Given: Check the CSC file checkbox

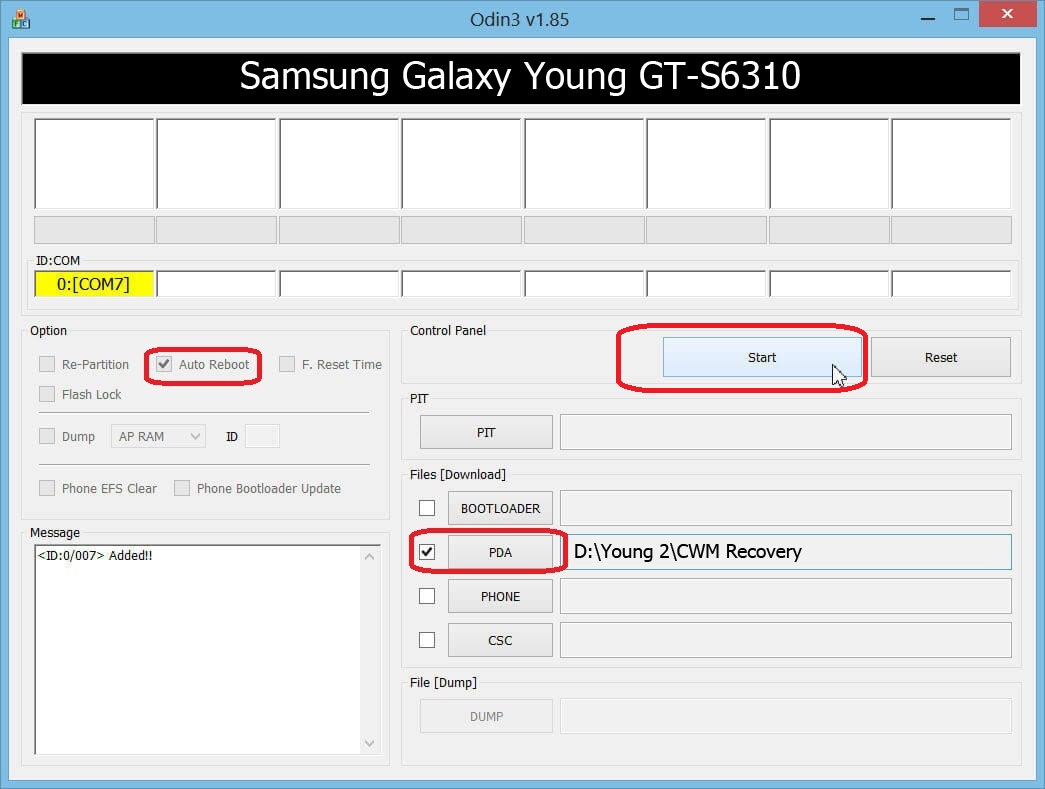Looking at the screenshot, I should pyautogui.click(x=427, y=640).
